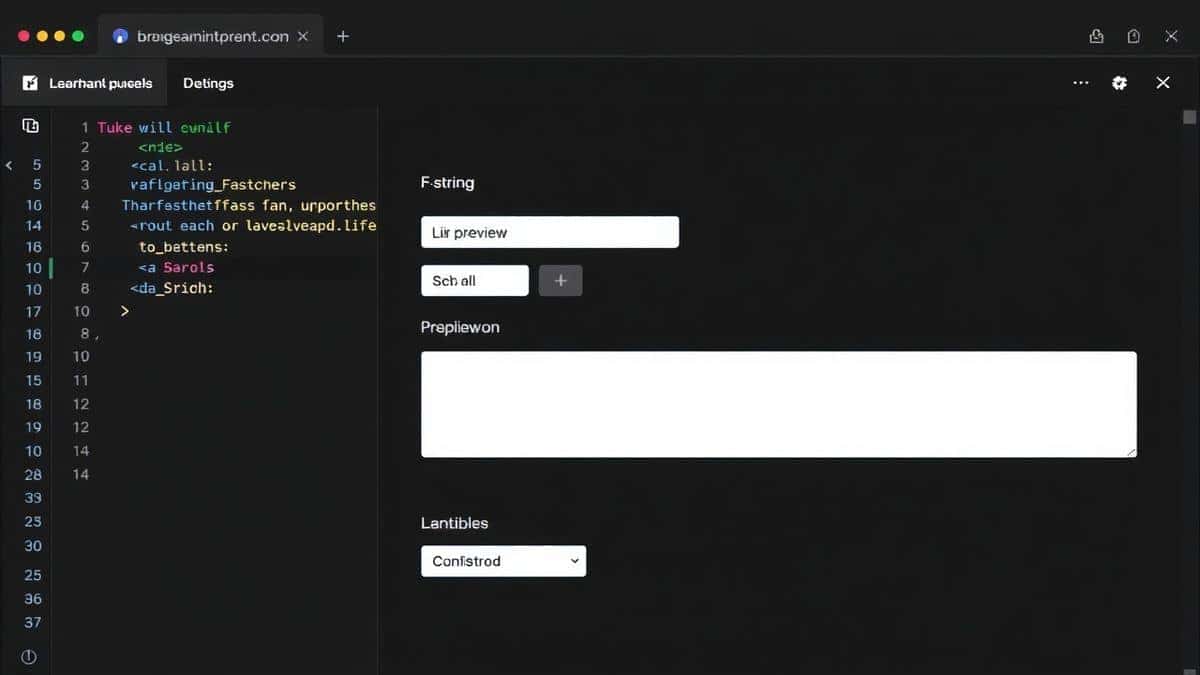Click the left chevron beside line 5
The width and height of the screenshot is (1200, 675).
9,164
